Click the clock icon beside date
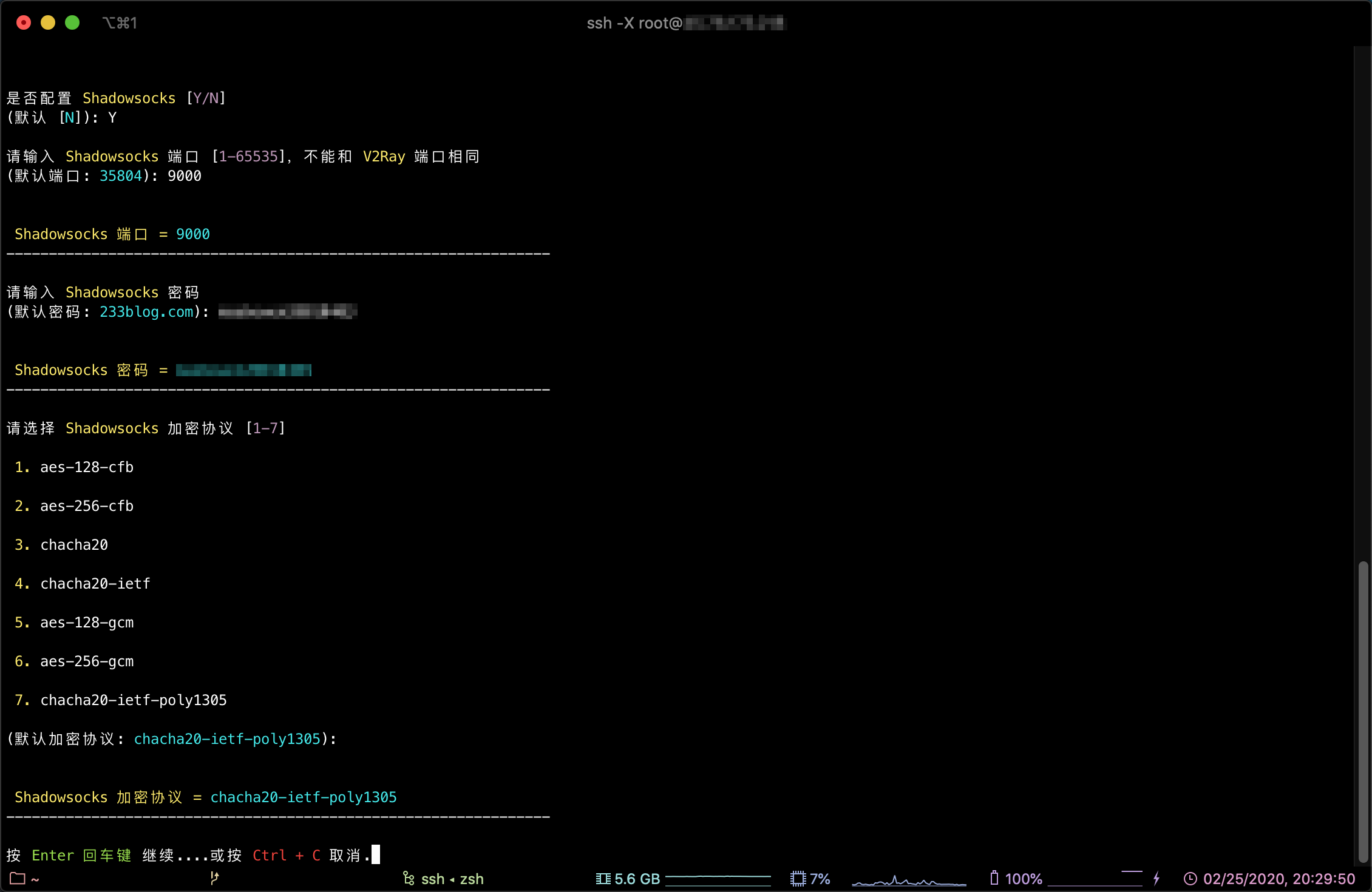 tap(1190, 879)
